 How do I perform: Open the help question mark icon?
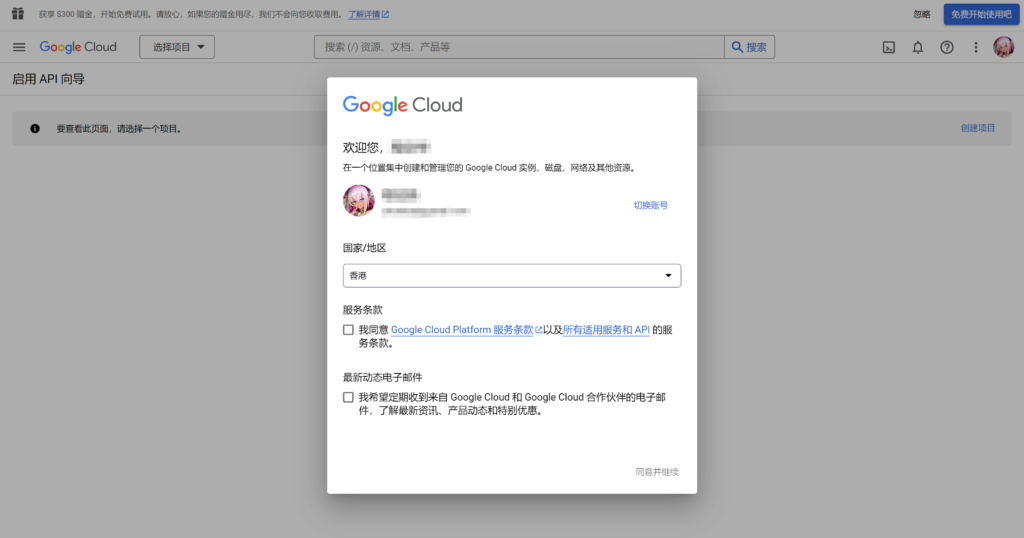click(946, 47)
